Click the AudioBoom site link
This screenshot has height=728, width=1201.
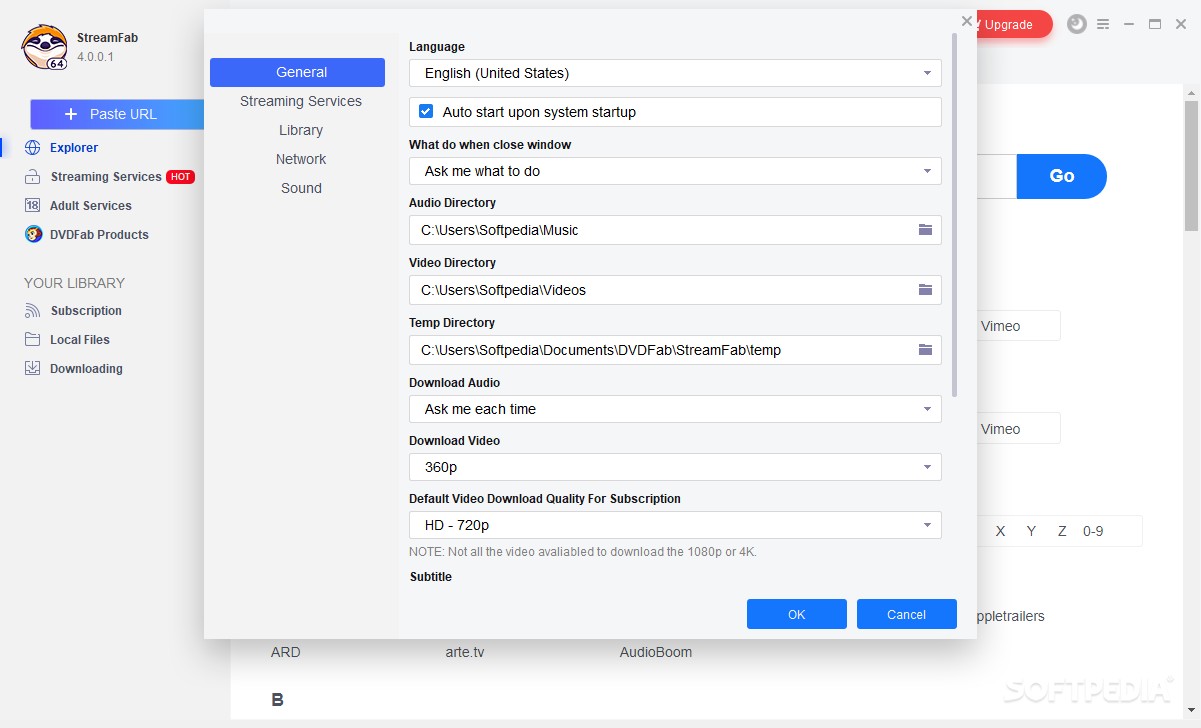tap(656, 652)
